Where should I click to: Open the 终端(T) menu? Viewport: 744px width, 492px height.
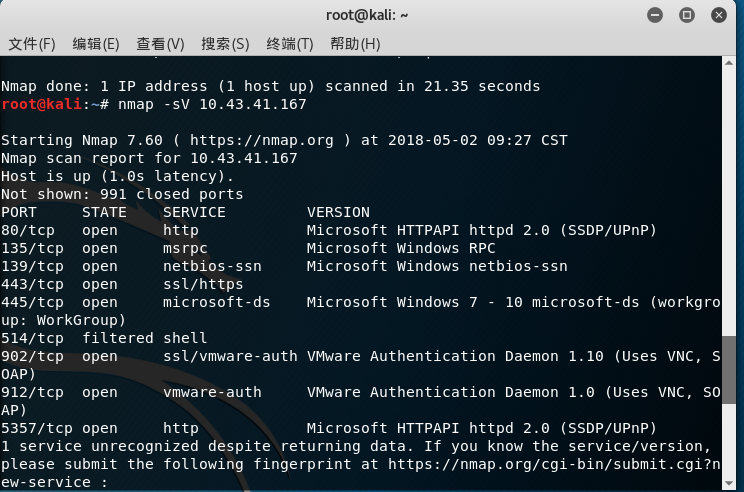coord(289,44)
